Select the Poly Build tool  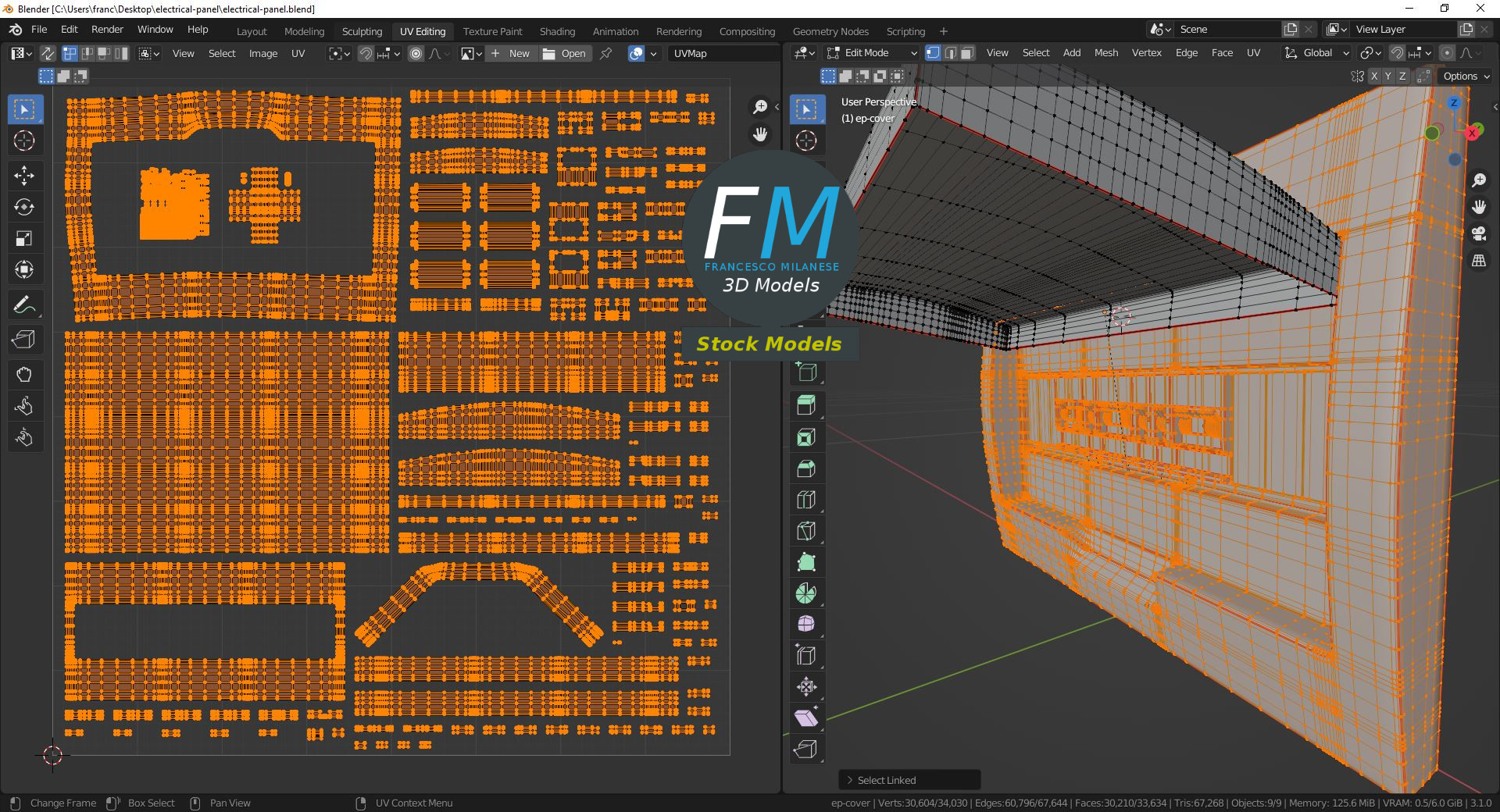806,561
